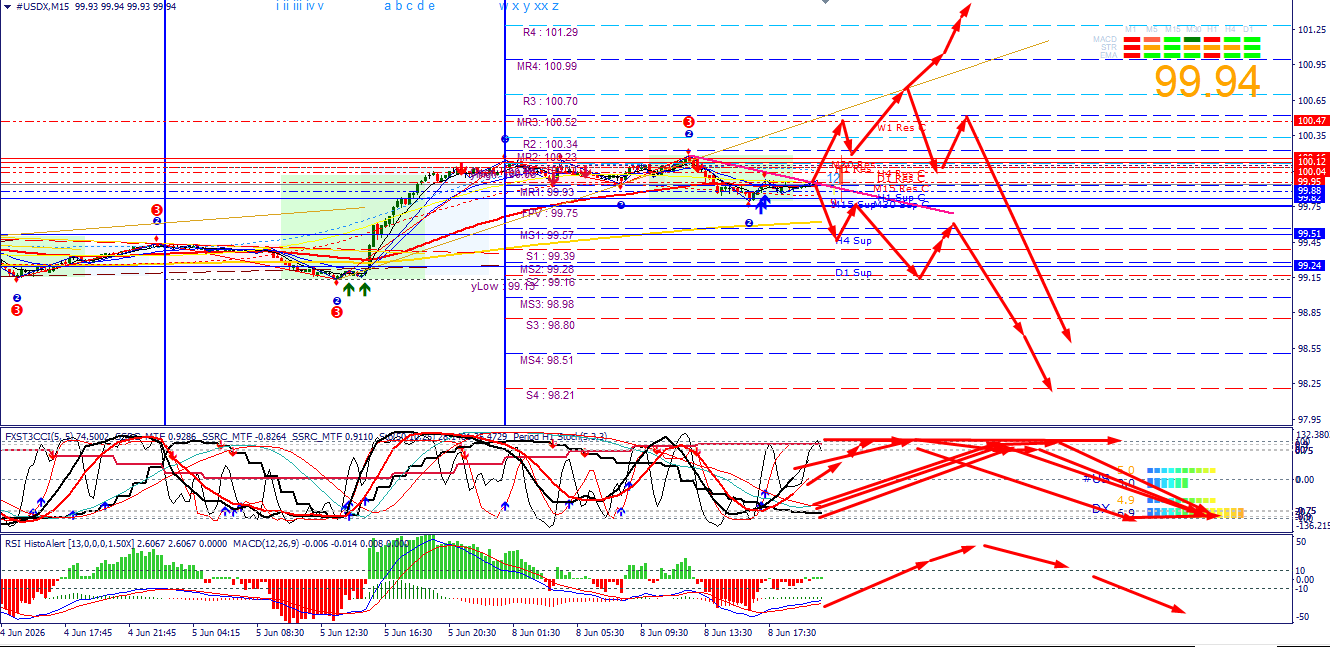Viewport: 1330px width, 647px height.
Task: Click the R4 : 101.29 pivot label
Action: click(550, 32)
